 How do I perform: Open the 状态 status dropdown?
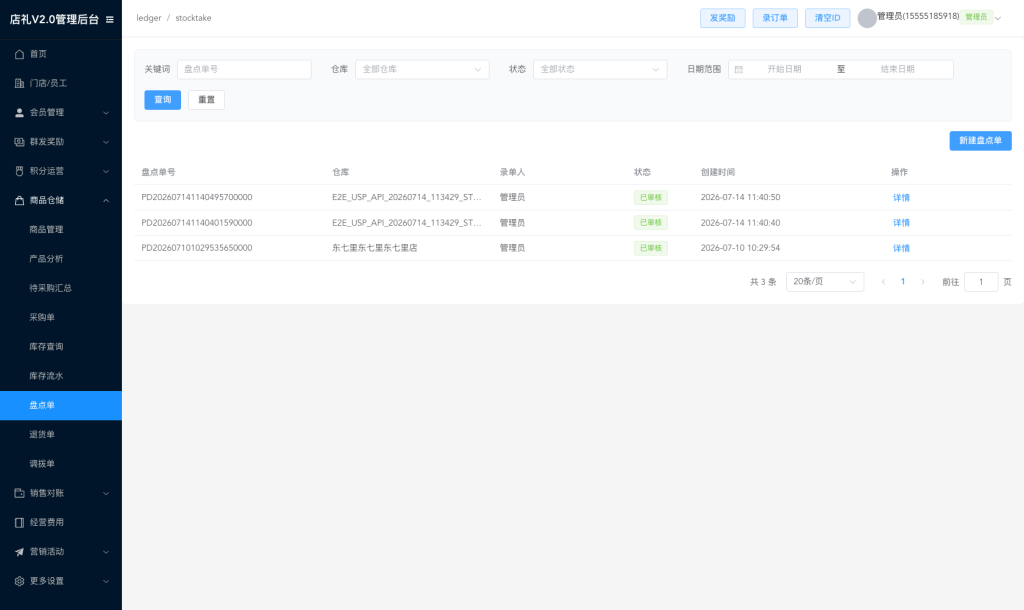tap(600, 69)
